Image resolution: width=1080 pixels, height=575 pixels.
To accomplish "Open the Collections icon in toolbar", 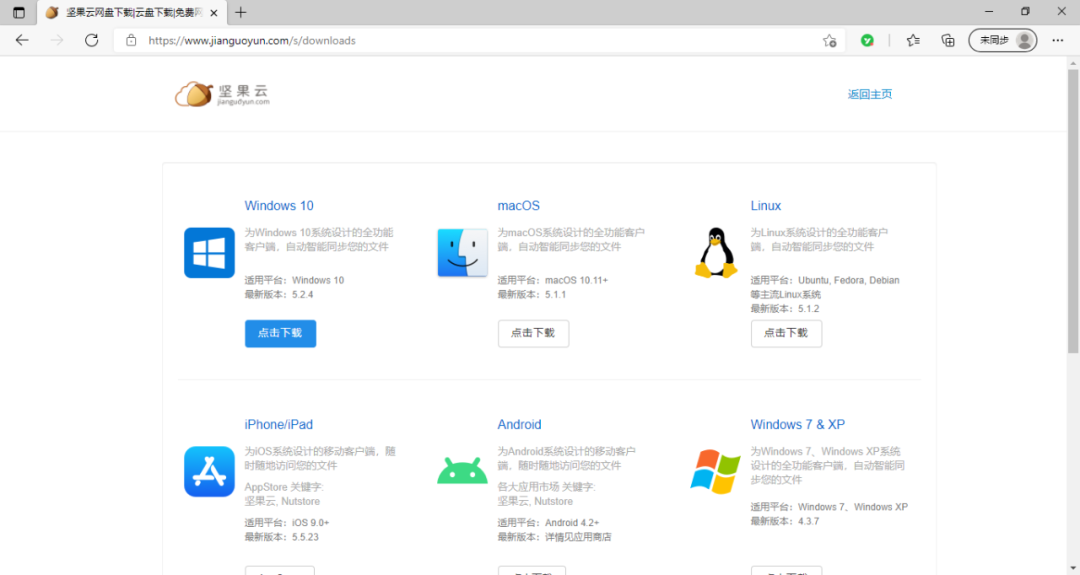I will coord(948,41).
